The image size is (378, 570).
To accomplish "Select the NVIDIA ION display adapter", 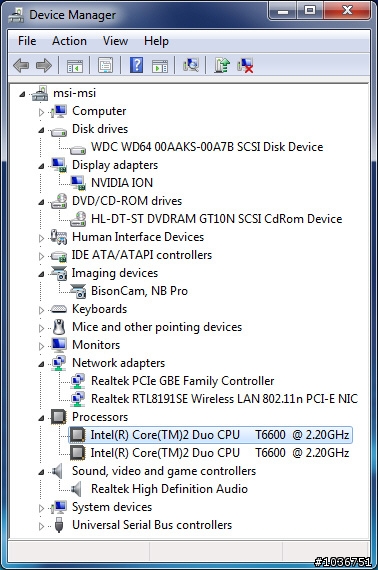I will 122,182.
